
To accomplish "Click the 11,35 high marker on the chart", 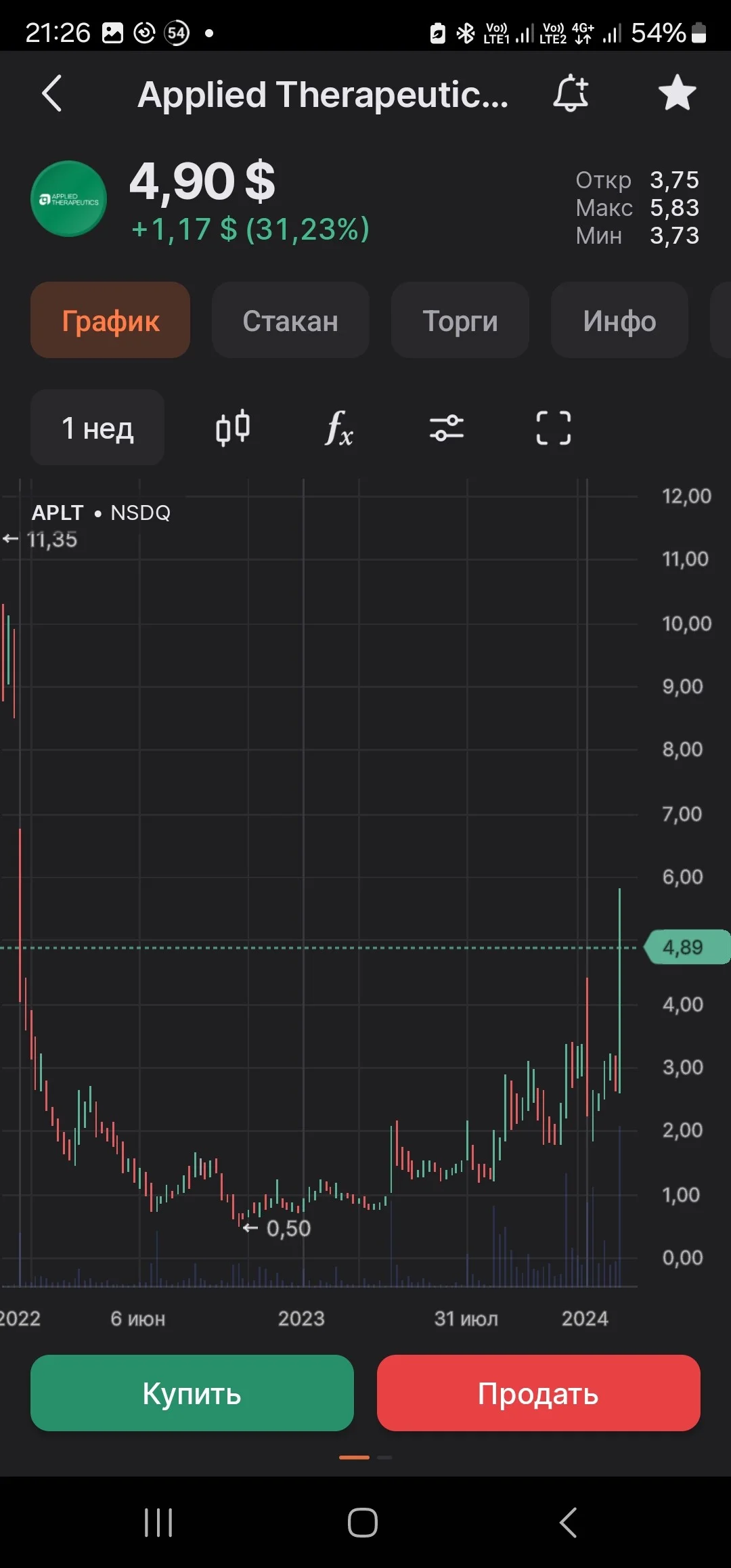I will [x=41, y=540].
